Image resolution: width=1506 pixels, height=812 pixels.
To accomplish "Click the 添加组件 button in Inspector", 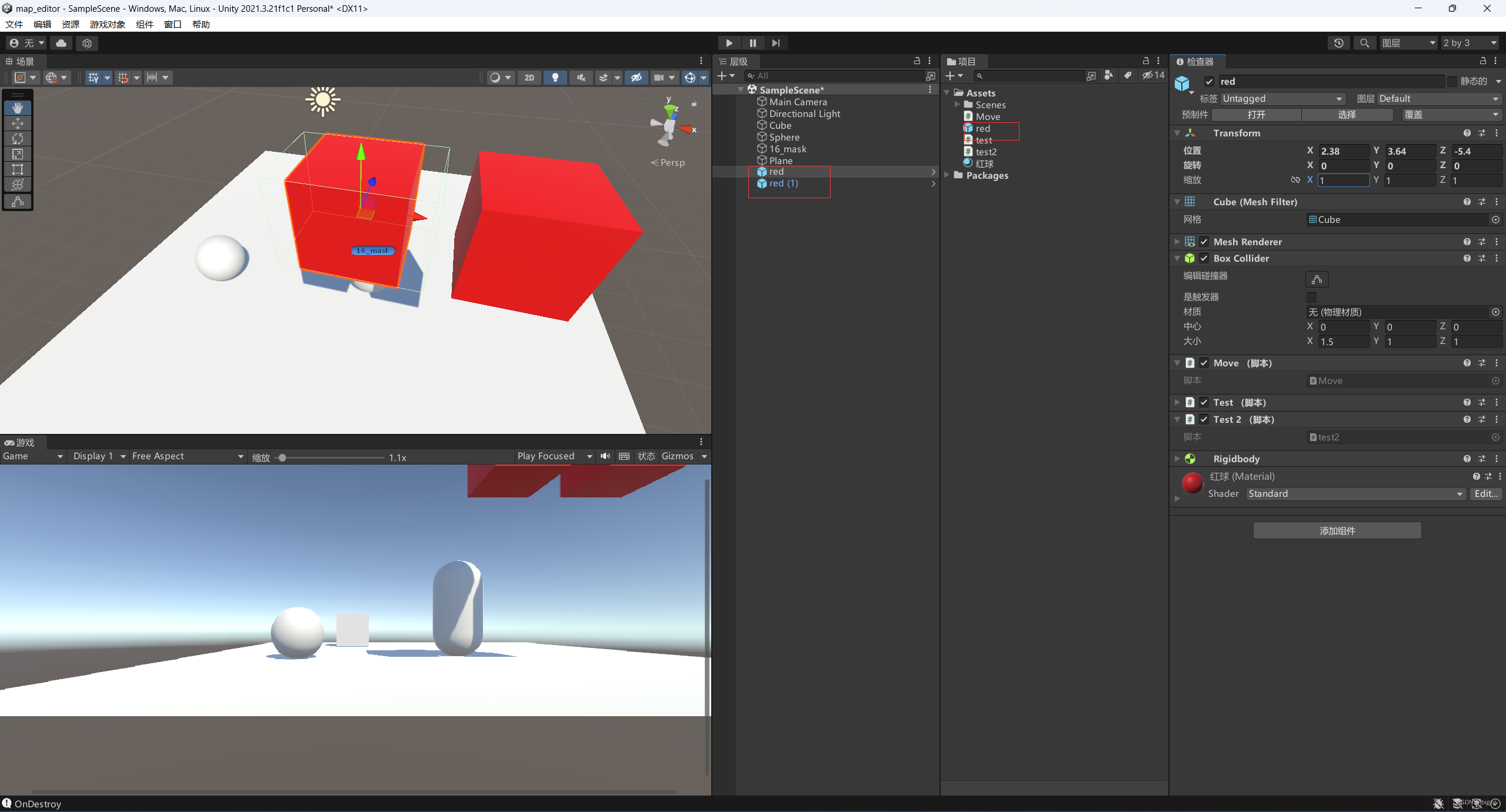I will point(1338,530).
